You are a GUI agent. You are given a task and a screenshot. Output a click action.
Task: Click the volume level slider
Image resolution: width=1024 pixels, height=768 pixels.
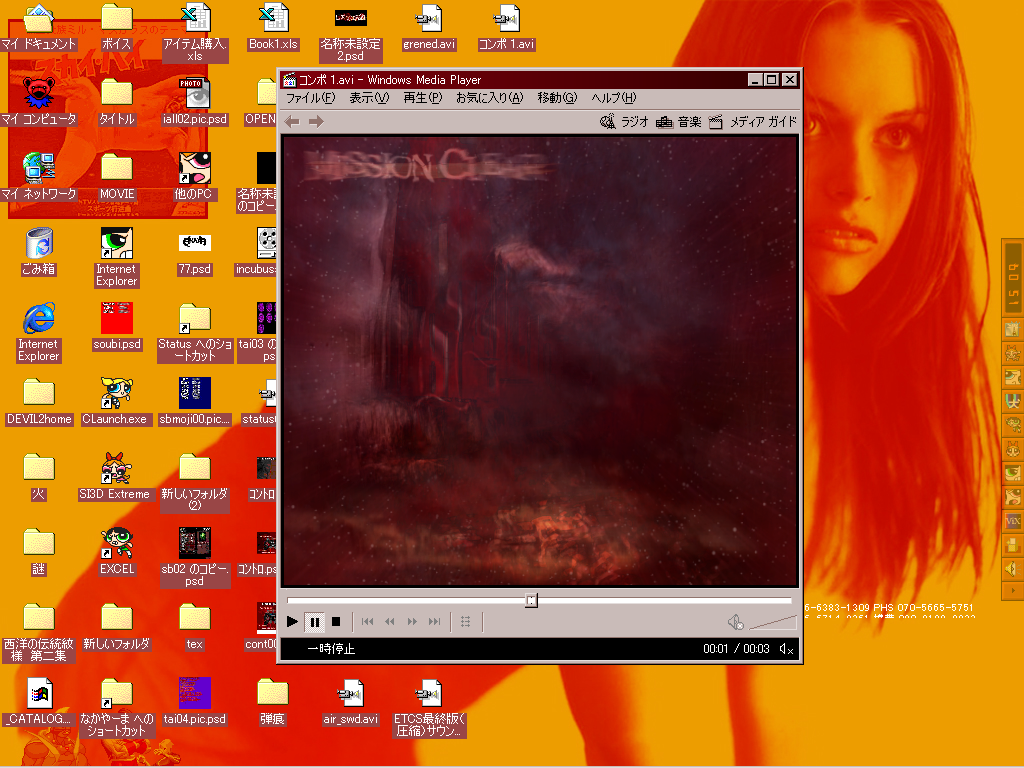click(773, 622)
